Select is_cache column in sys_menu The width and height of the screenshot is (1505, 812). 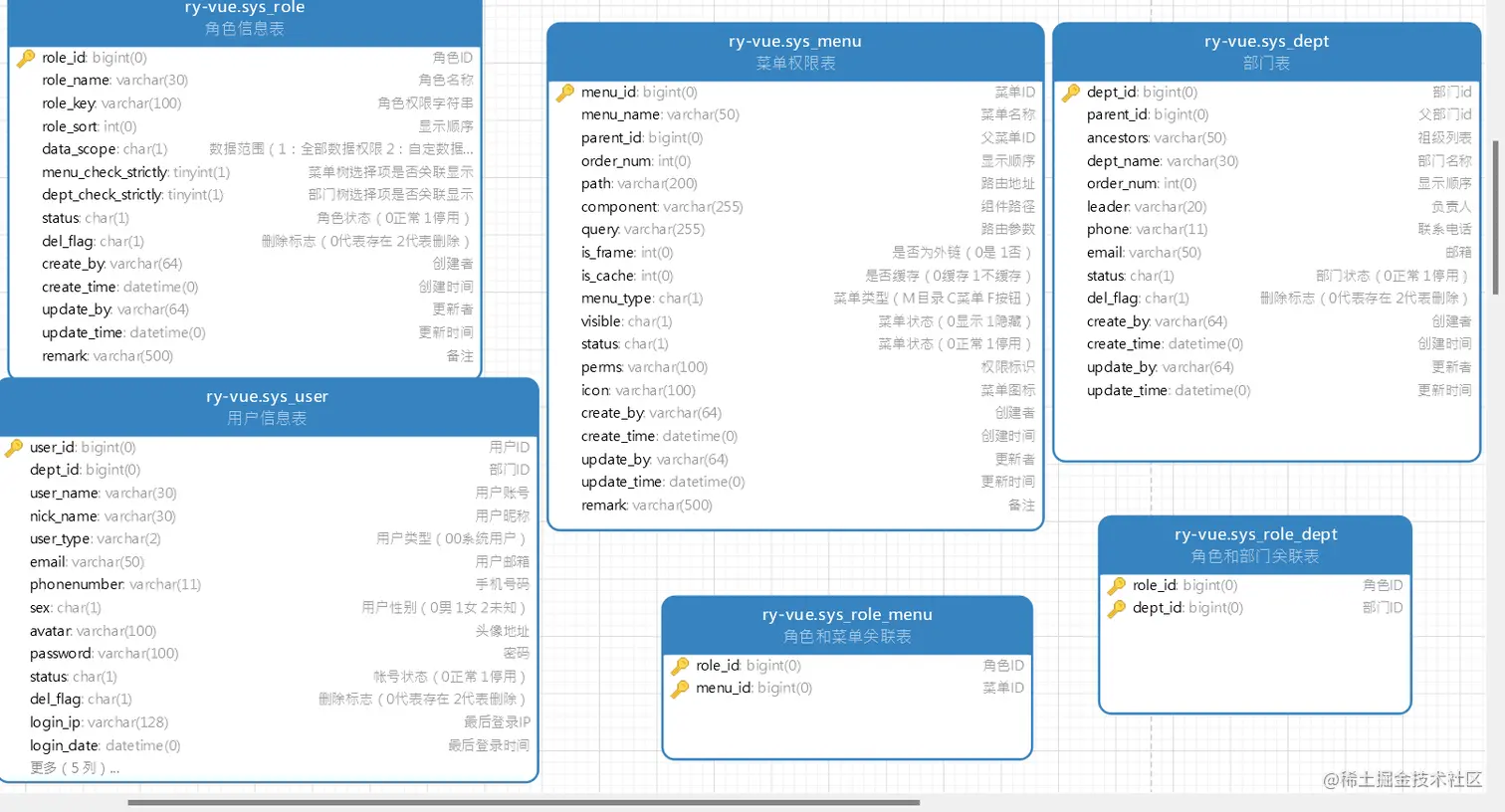795,276
